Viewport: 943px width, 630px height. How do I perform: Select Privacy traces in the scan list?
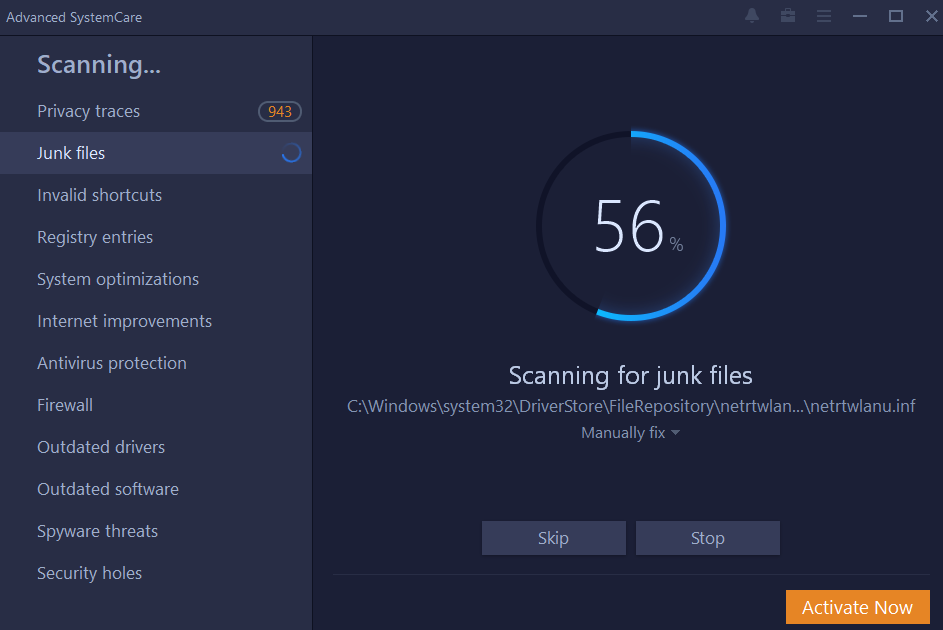point(156,111)
